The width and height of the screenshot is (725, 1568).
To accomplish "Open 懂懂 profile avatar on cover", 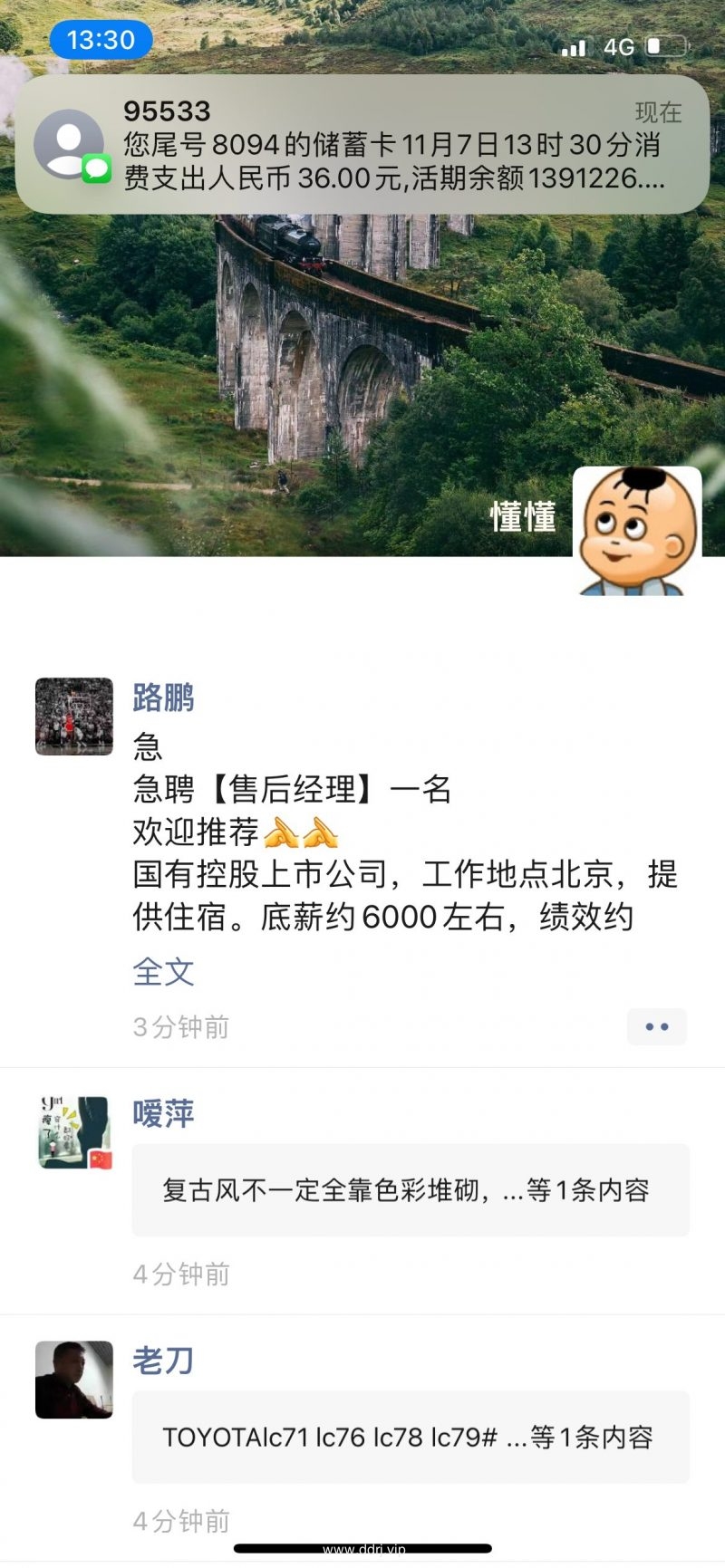I will (x=638, y=531).
